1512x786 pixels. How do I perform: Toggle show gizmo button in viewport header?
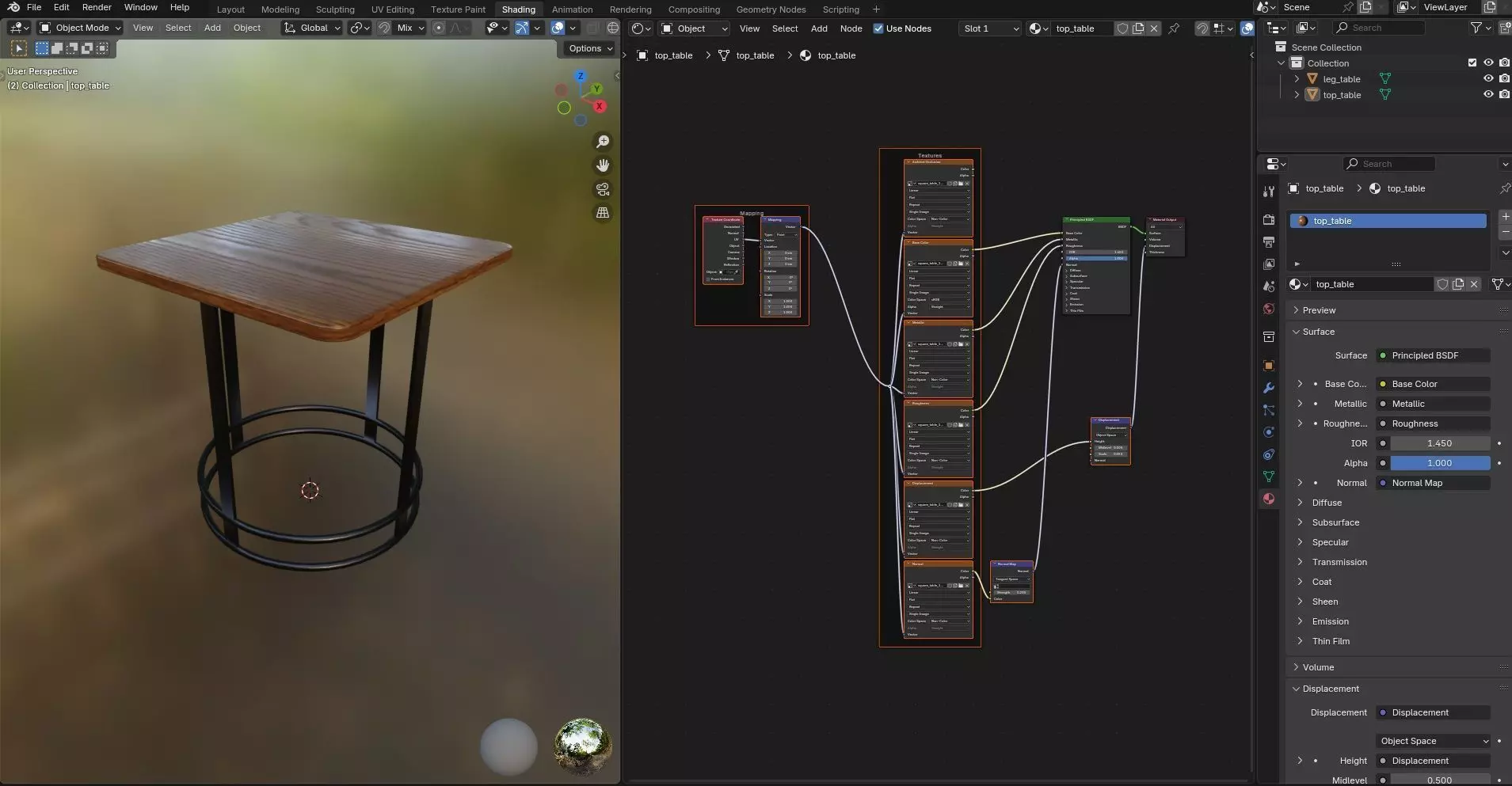coord(522,28)
